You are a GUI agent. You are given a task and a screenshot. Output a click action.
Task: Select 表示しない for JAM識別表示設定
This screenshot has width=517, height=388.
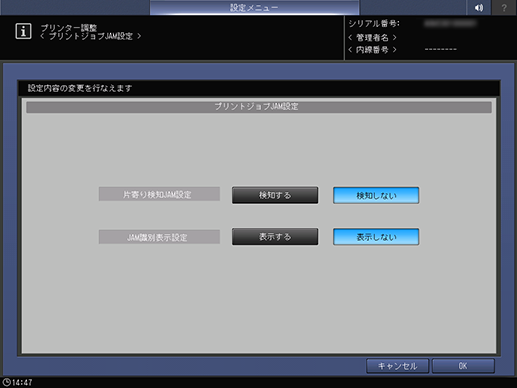tap(376, 237)
